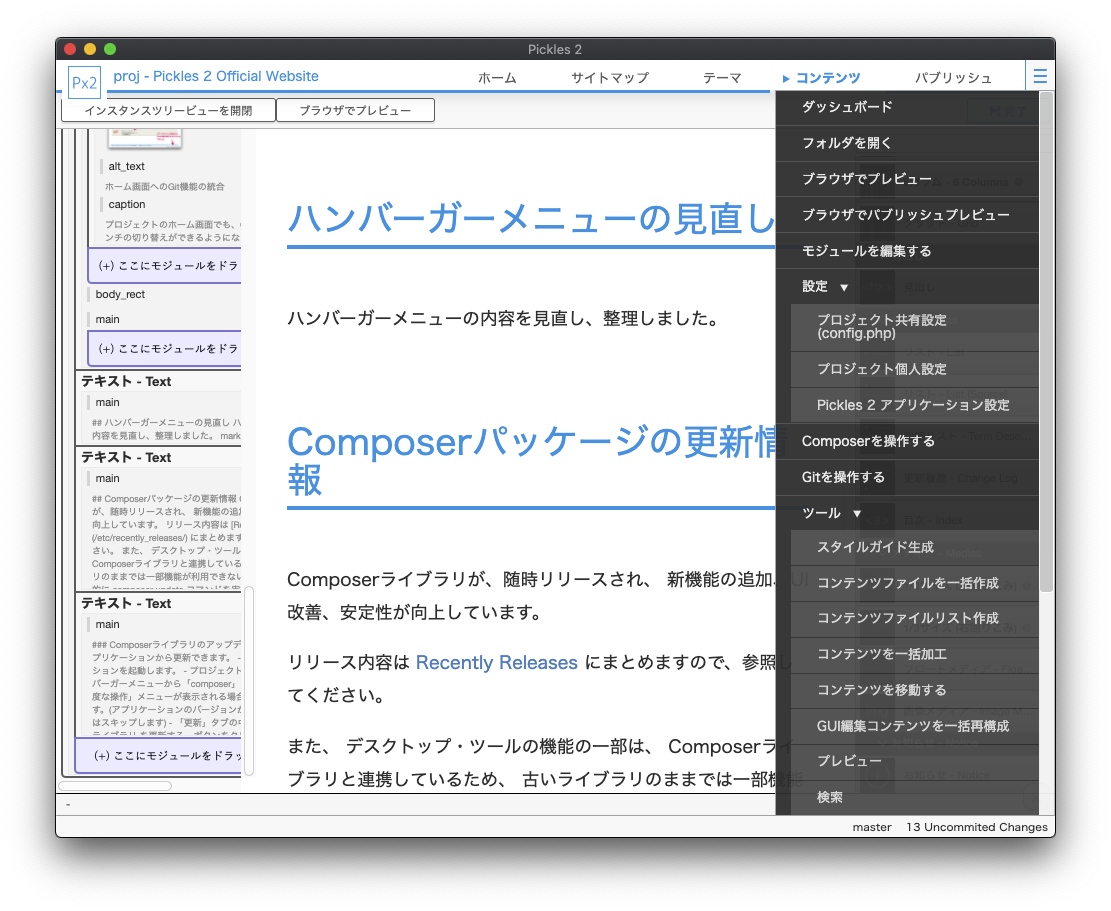
Task: Switch to the サイトマップ tab
Action: [x=610, y=78]
